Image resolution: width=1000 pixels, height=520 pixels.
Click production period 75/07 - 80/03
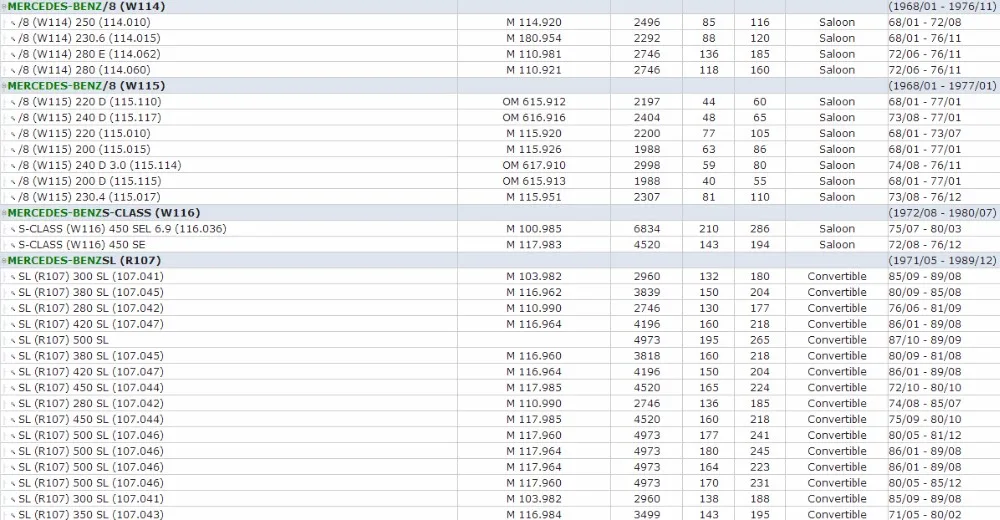coord(925,228)
